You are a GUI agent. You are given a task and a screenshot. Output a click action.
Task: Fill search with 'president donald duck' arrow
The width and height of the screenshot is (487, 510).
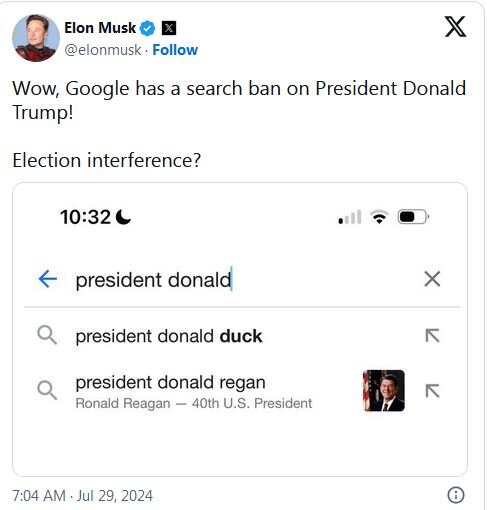432,335
